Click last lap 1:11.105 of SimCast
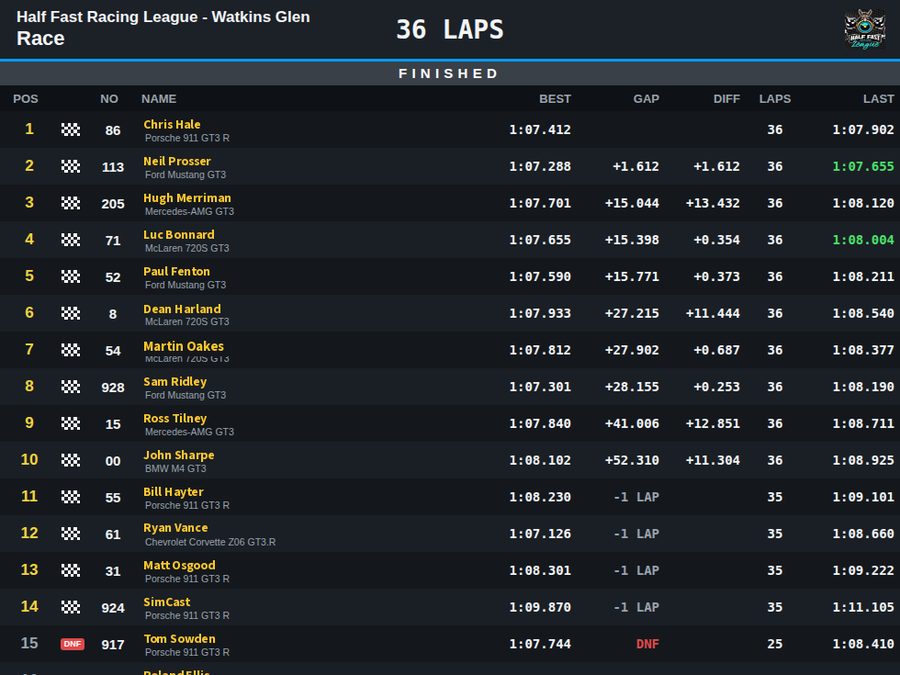This screenshot has height=675, width=900. (863, 607)
